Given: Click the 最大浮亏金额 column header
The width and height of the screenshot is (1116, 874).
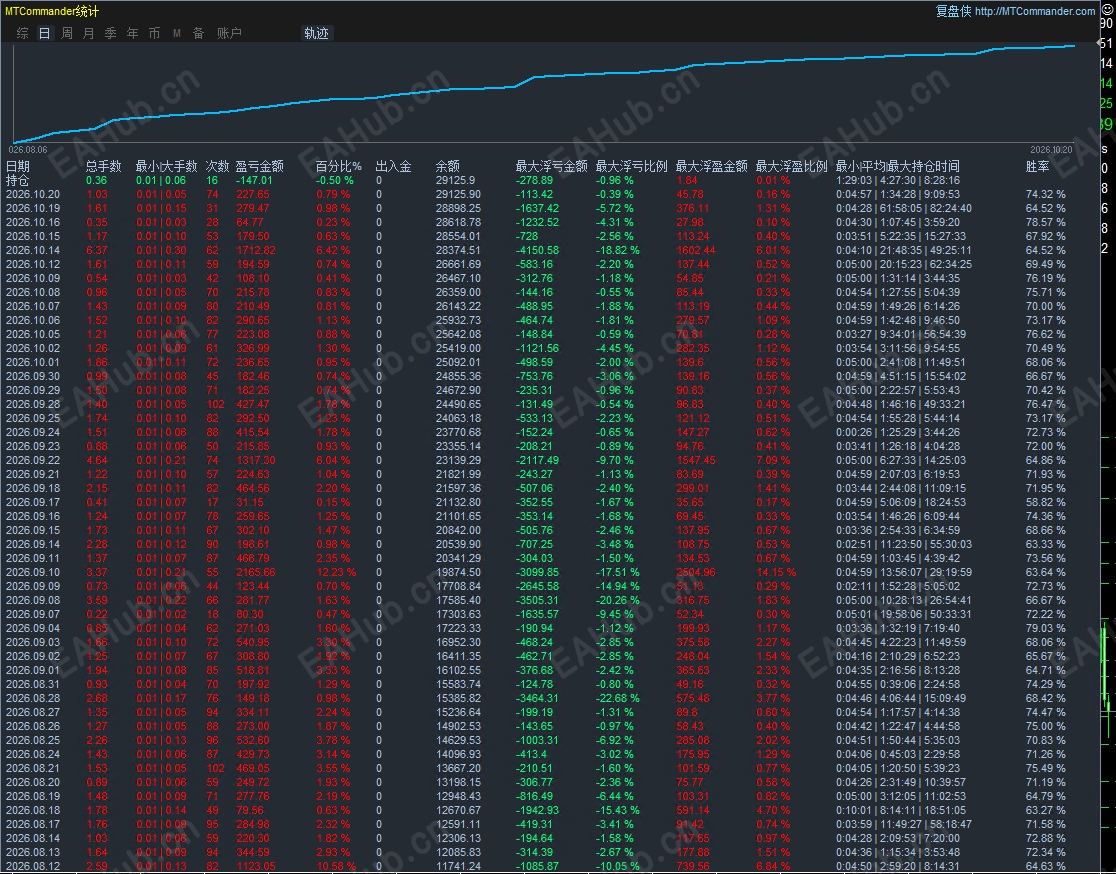Looking at the screenshot, I should (x=552, y=167).
